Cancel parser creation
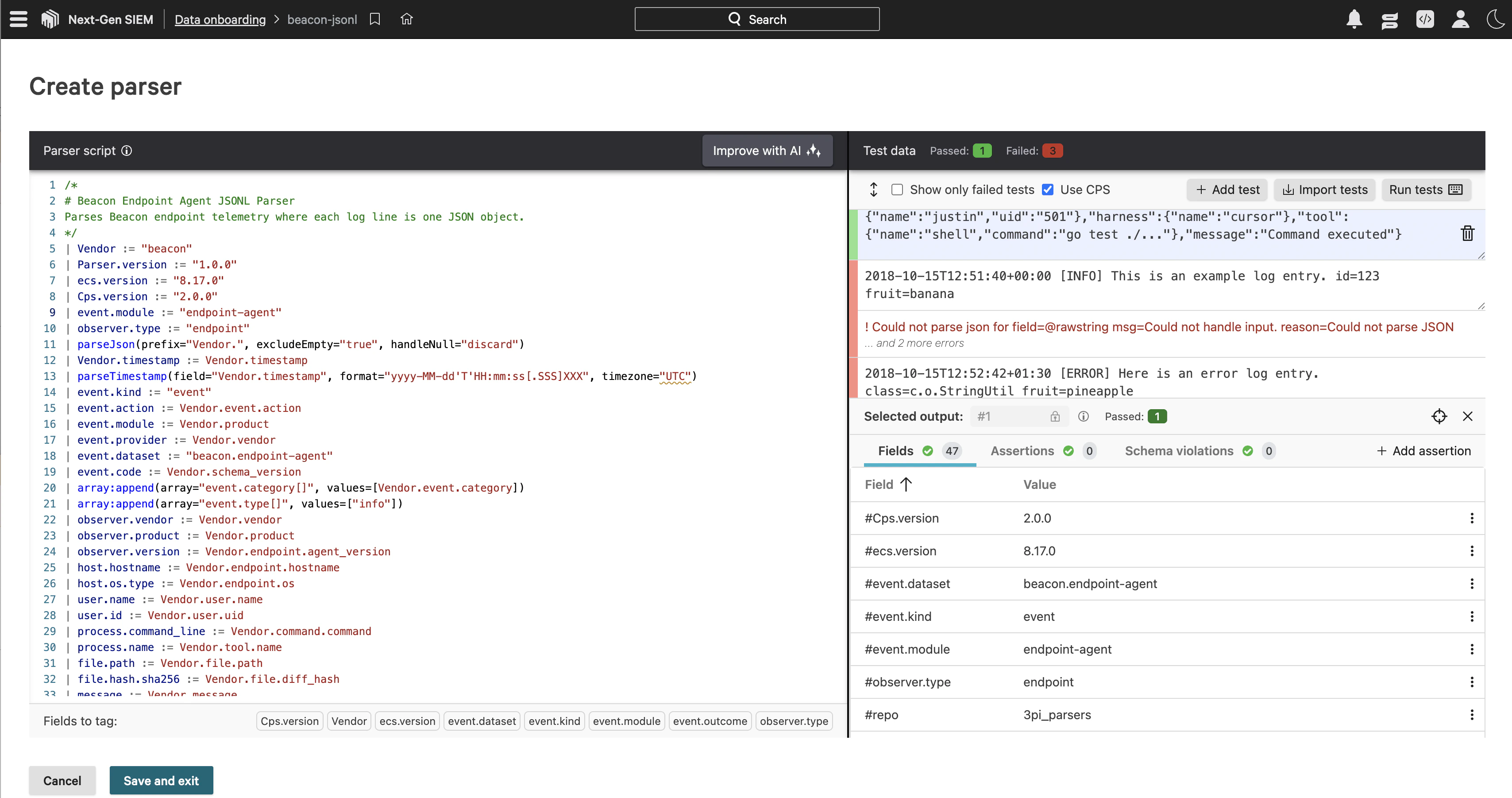 (62, 780)
